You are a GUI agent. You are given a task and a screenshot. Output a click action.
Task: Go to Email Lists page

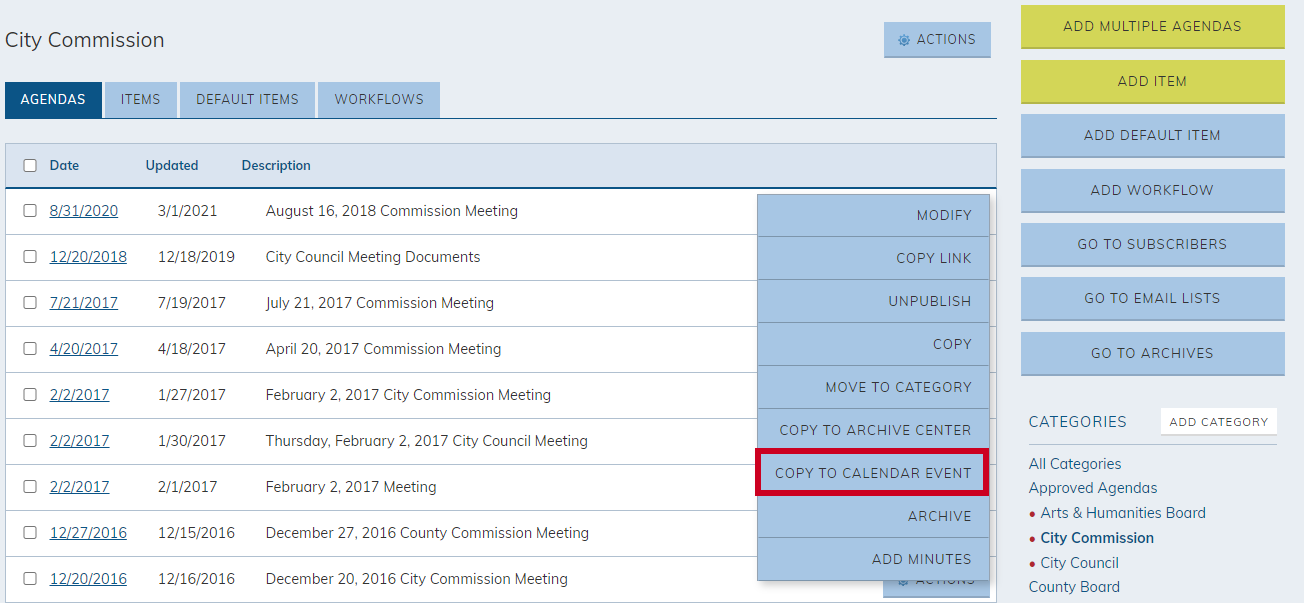coord(1152,298)
